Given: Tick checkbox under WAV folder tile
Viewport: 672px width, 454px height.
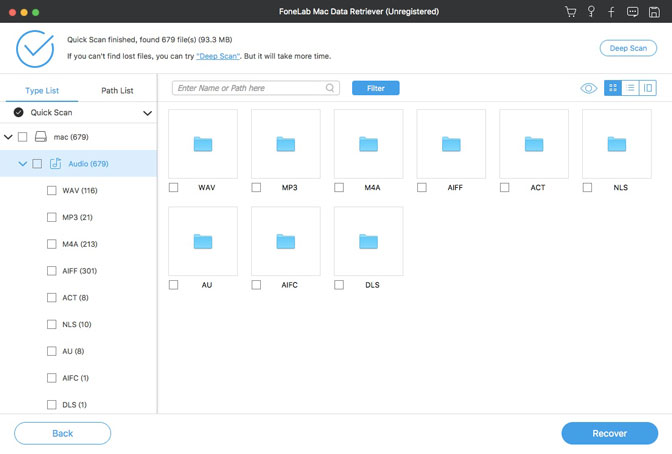Looking at the screenshot, I should 174,187.
